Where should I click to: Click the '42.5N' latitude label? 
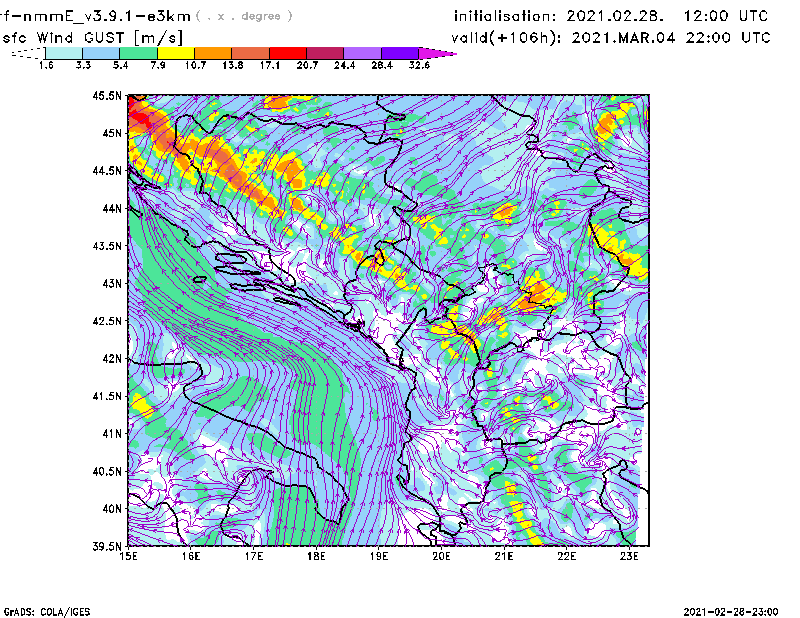tap(107, 321)
